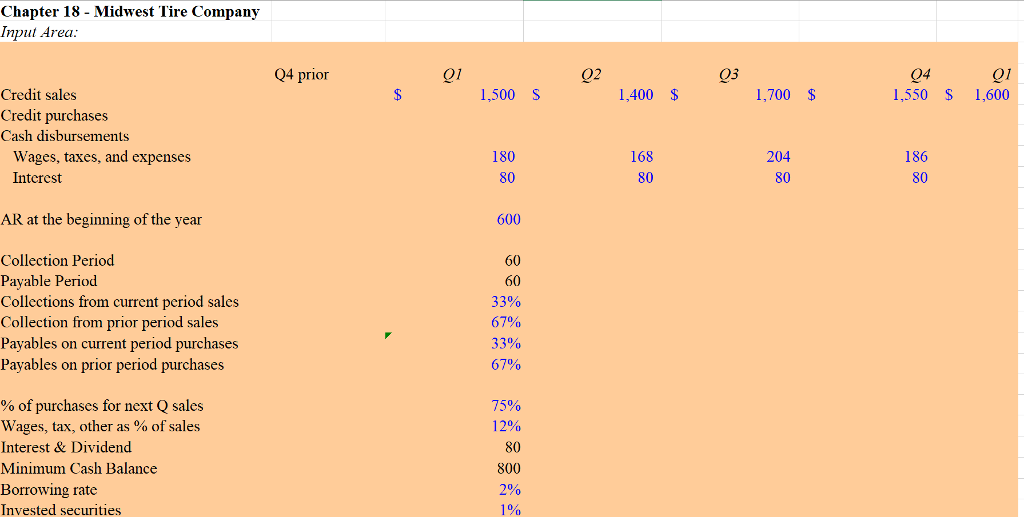Viewport: 1024px width, 517px height.
Task: Click 'Payables on prior period purchases' label
Action: 112,364
